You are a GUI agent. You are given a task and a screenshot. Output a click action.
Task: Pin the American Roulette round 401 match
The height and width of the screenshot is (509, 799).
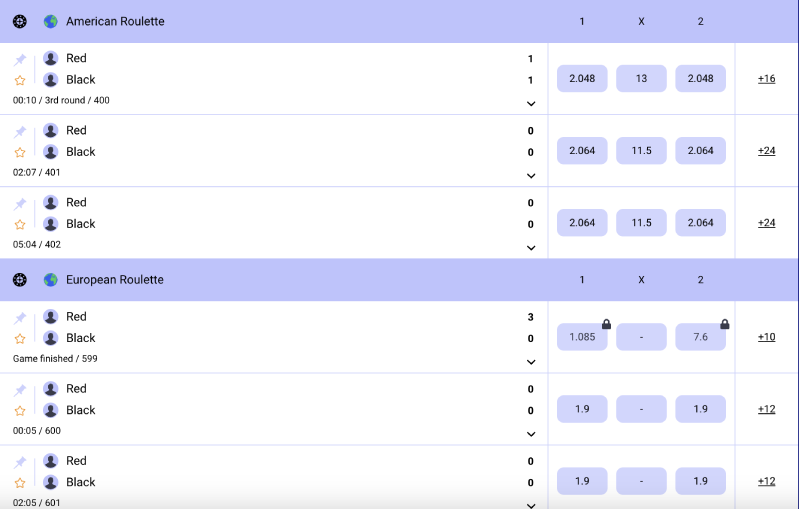(x=20, y=132)
